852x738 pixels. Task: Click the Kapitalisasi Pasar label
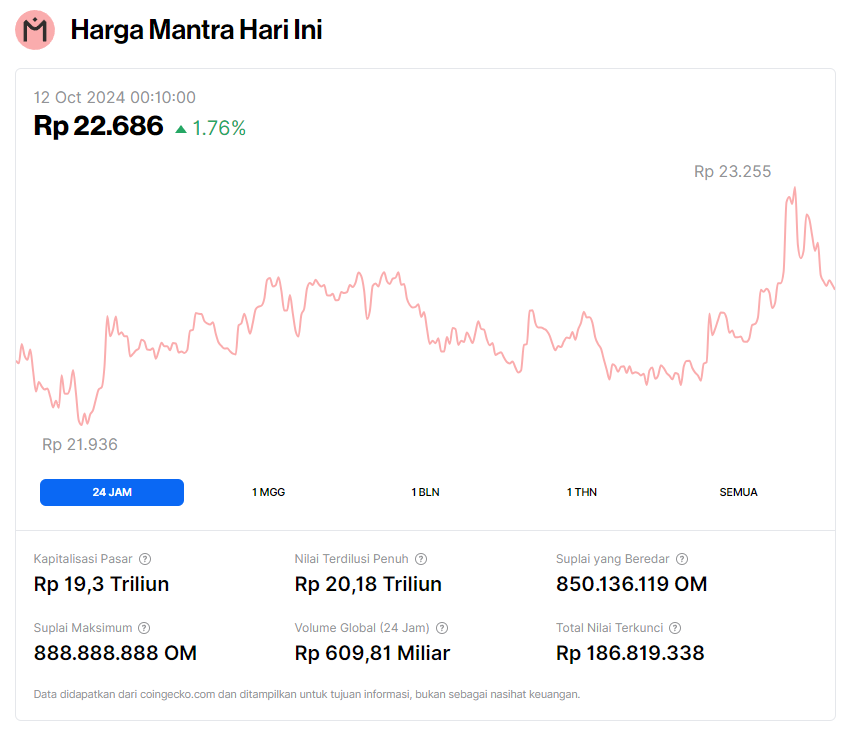point(83,559)
